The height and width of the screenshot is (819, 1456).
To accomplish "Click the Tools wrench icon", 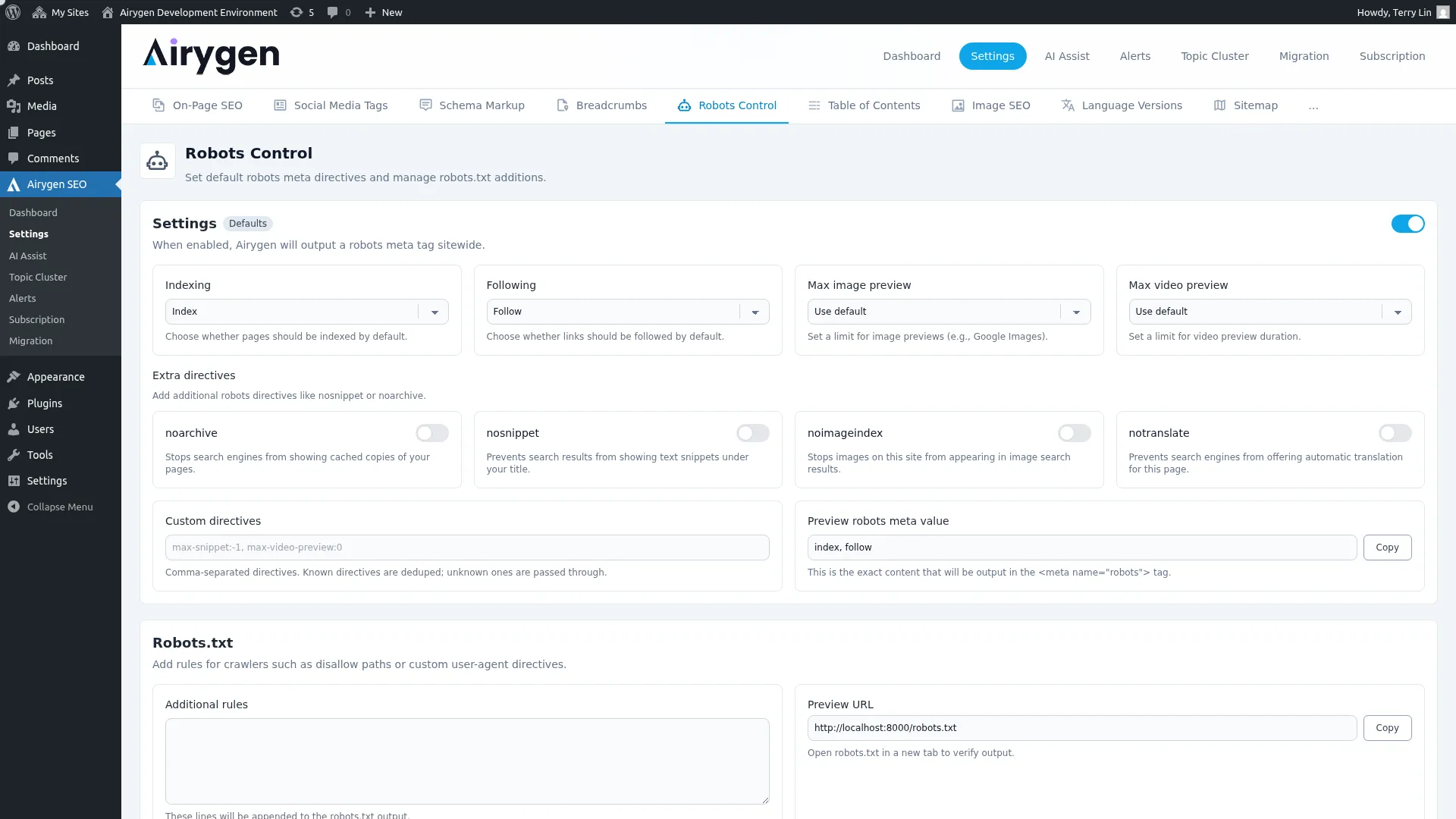I will coord(14,455).
